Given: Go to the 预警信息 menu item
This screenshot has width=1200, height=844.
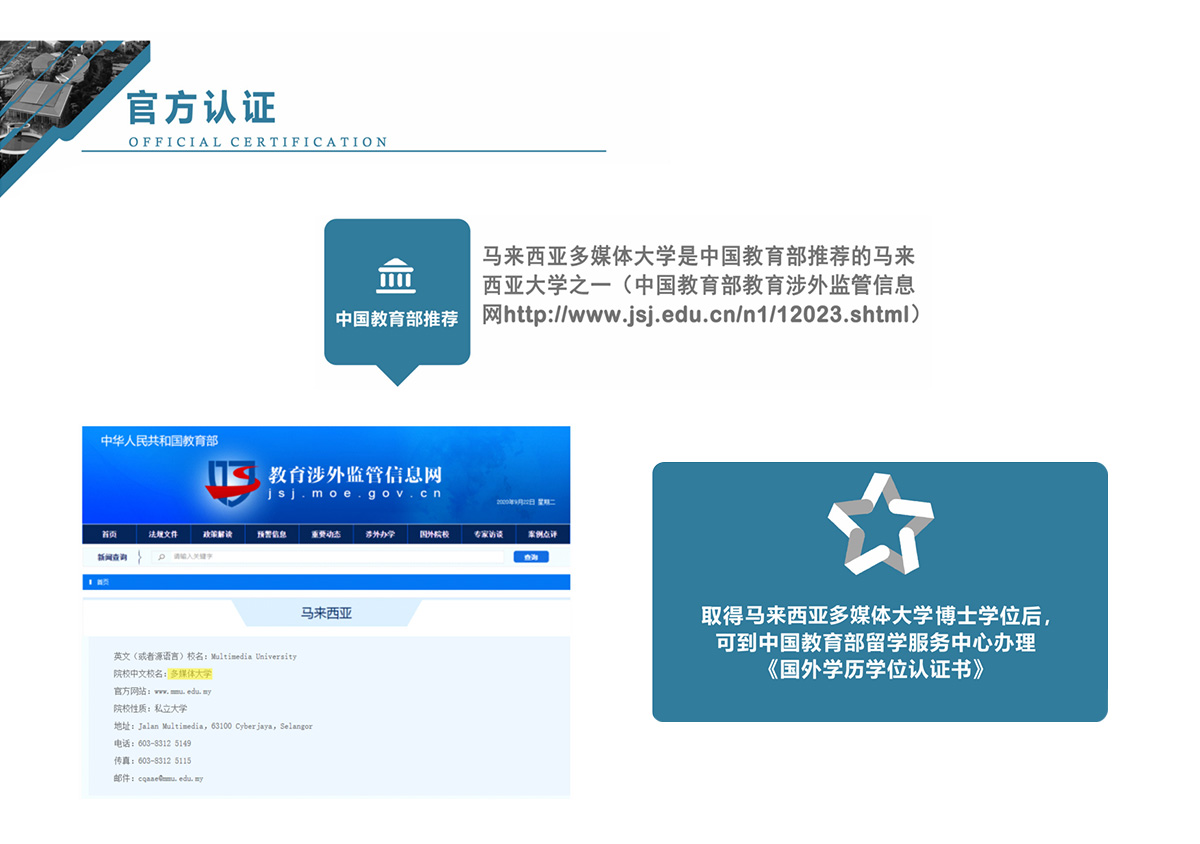Looking at the screenshot, I should [271, 534].
